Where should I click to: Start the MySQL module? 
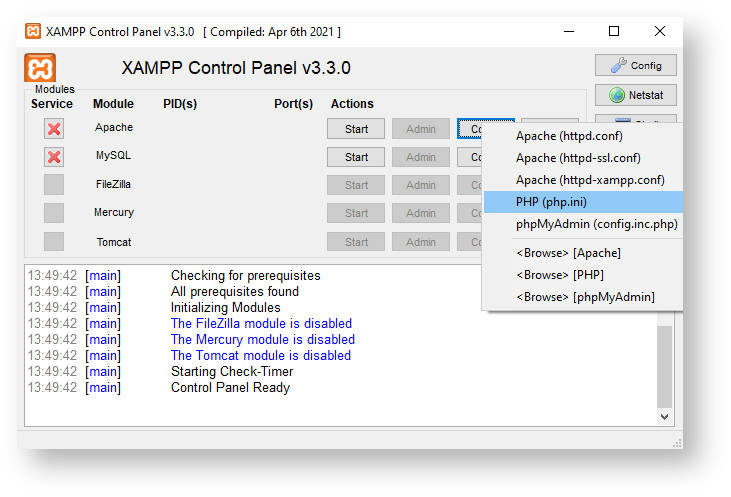356,157
